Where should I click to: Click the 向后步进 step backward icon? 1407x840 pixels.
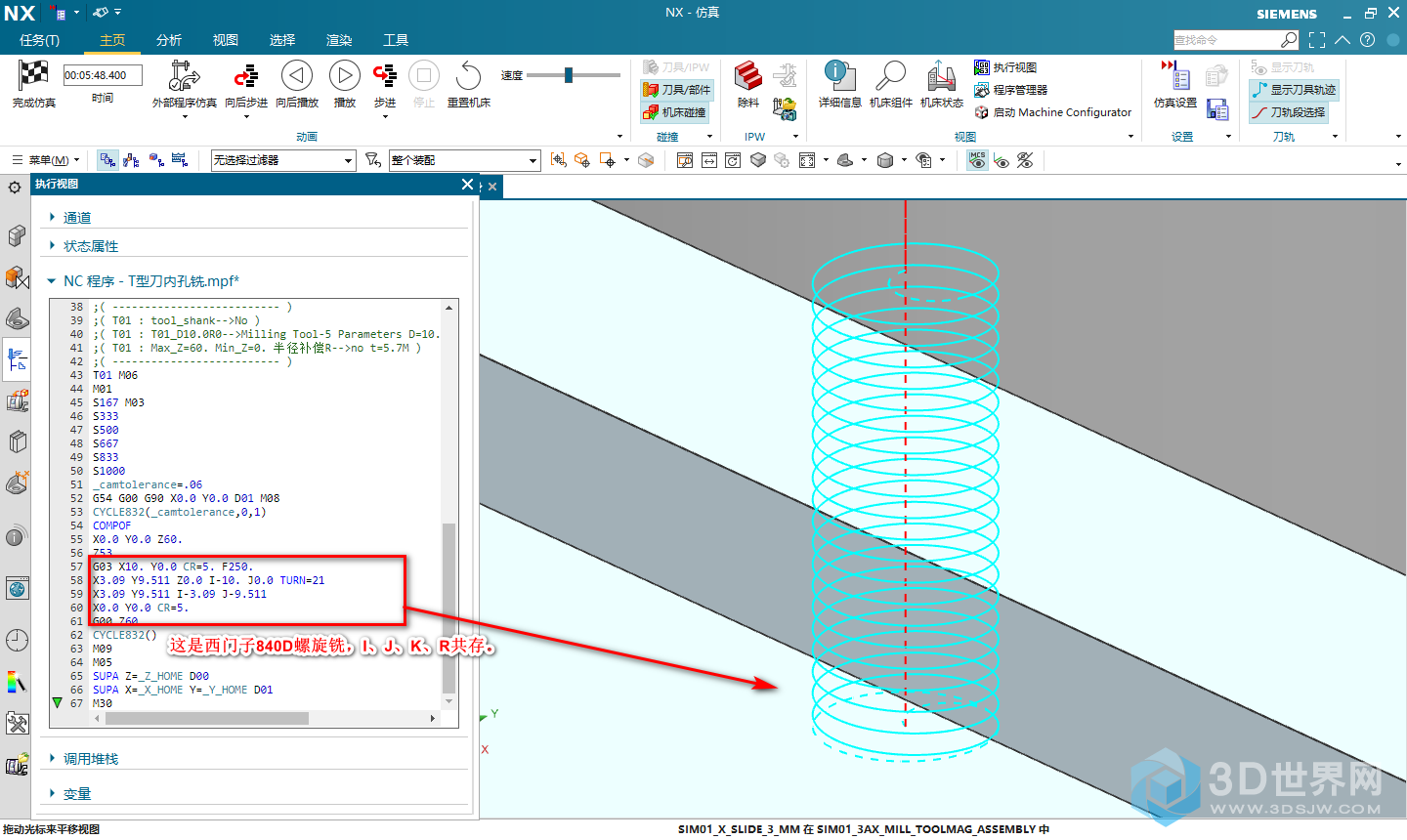pyautogui.click(x=245, y=76)
